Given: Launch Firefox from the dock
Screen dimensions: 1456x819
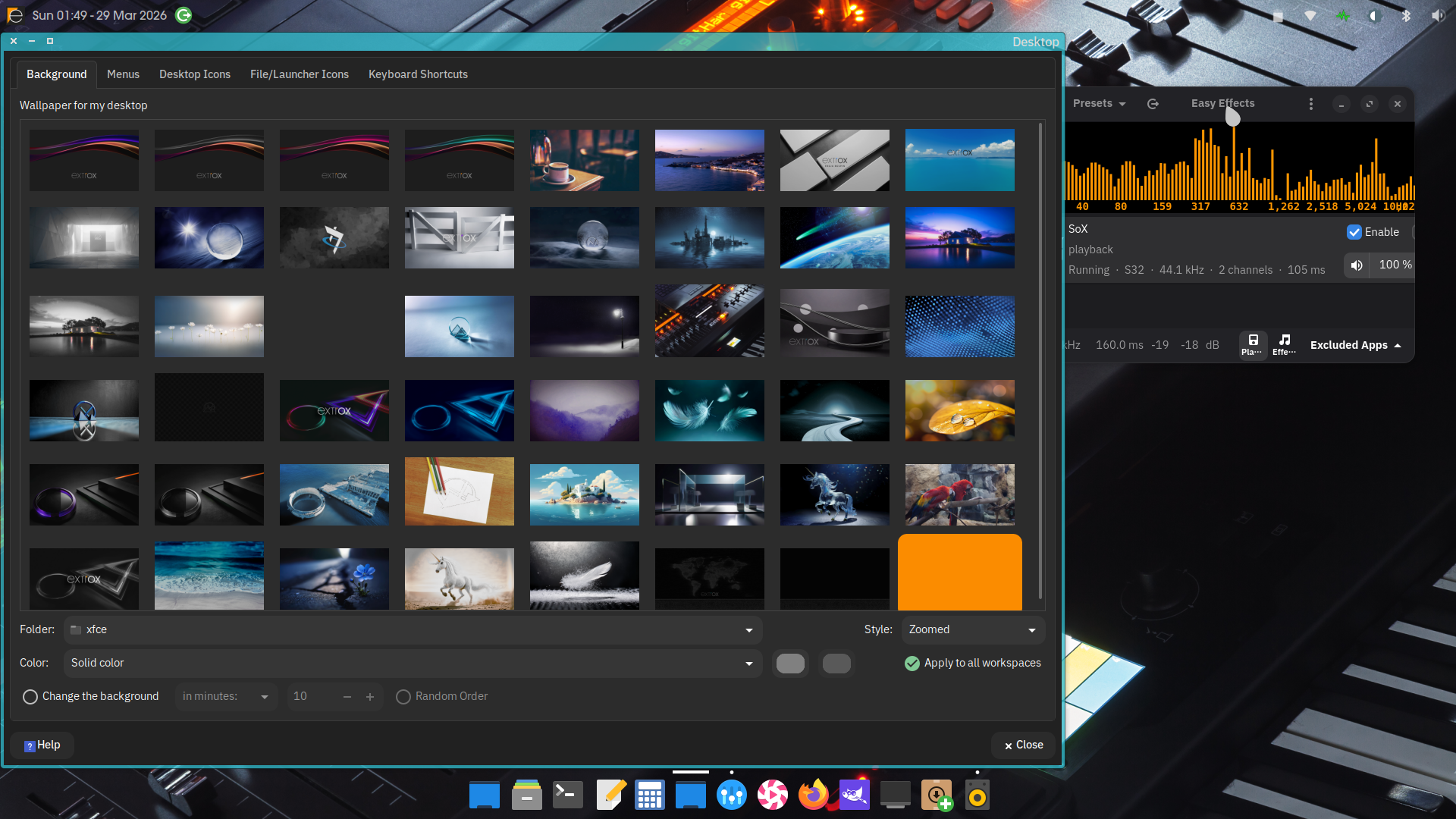Looking at the screenshot, I should click(x=814, y=795).
